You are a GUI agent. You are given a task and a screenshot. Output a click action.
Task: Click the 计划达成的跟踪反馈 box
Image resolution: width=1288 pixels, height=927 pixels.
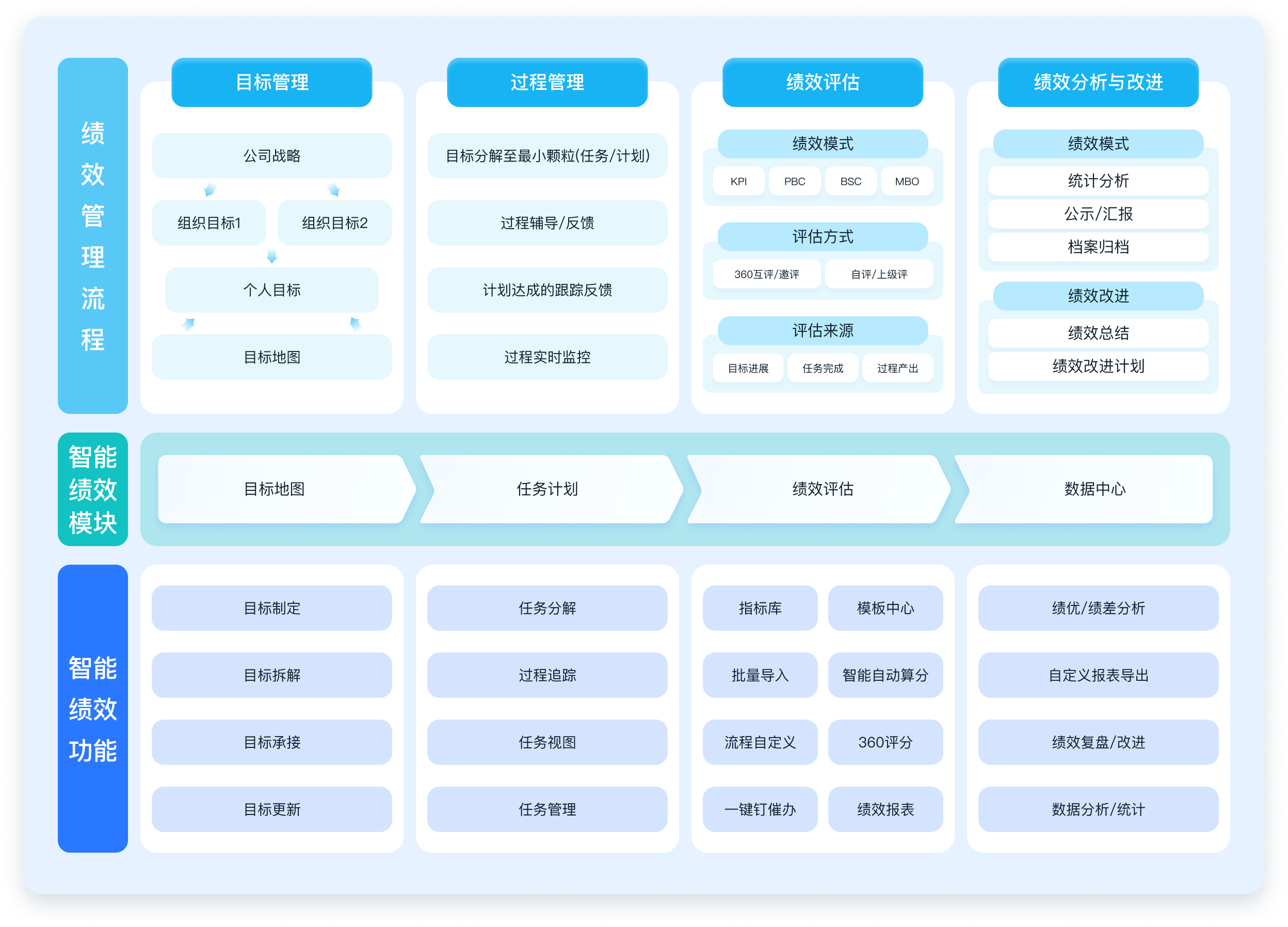[x=547, y=290]
